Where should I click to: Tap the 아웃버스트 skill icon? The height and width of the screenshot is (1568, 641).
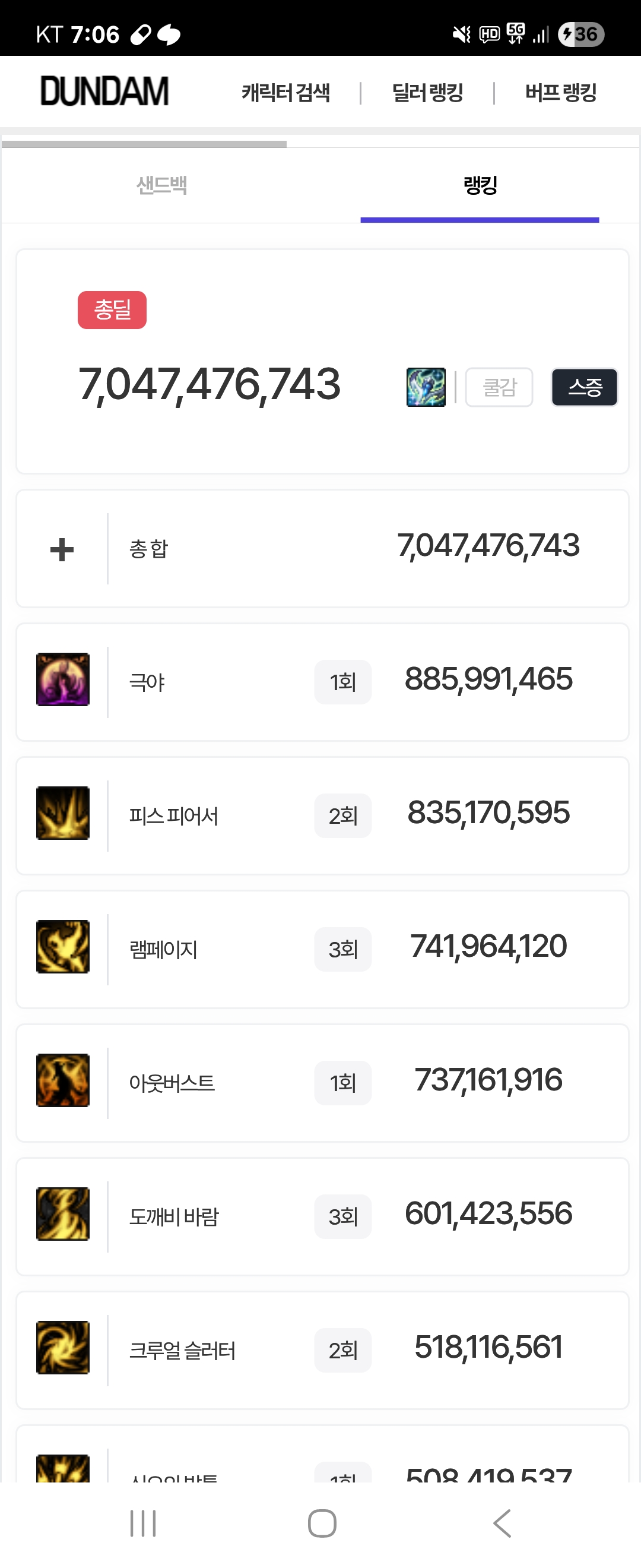(63, 1080)
